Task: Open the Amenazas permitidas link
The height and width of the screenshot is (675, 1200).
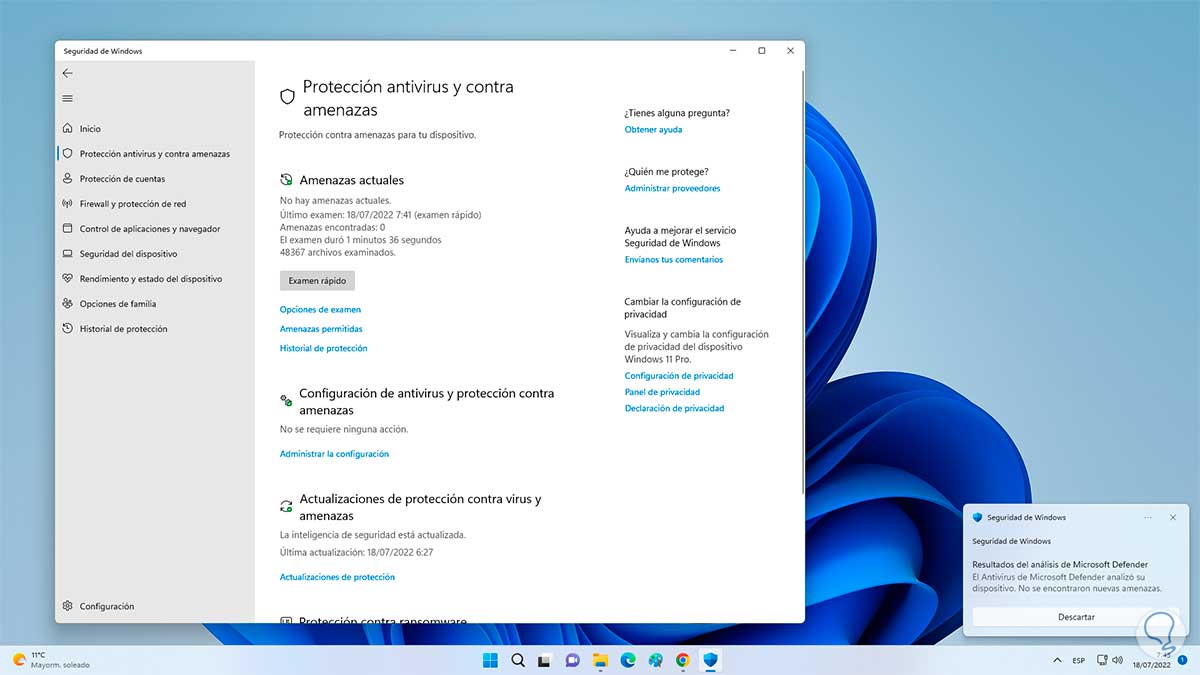Action: click(321, 329)
